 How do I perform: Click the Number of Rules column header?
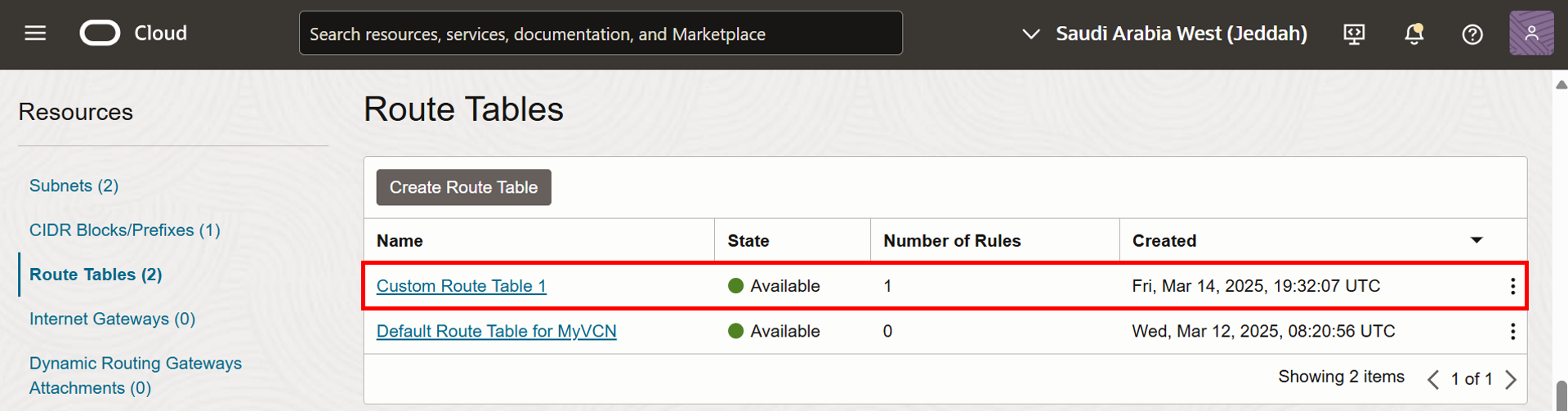pos(952,241)
